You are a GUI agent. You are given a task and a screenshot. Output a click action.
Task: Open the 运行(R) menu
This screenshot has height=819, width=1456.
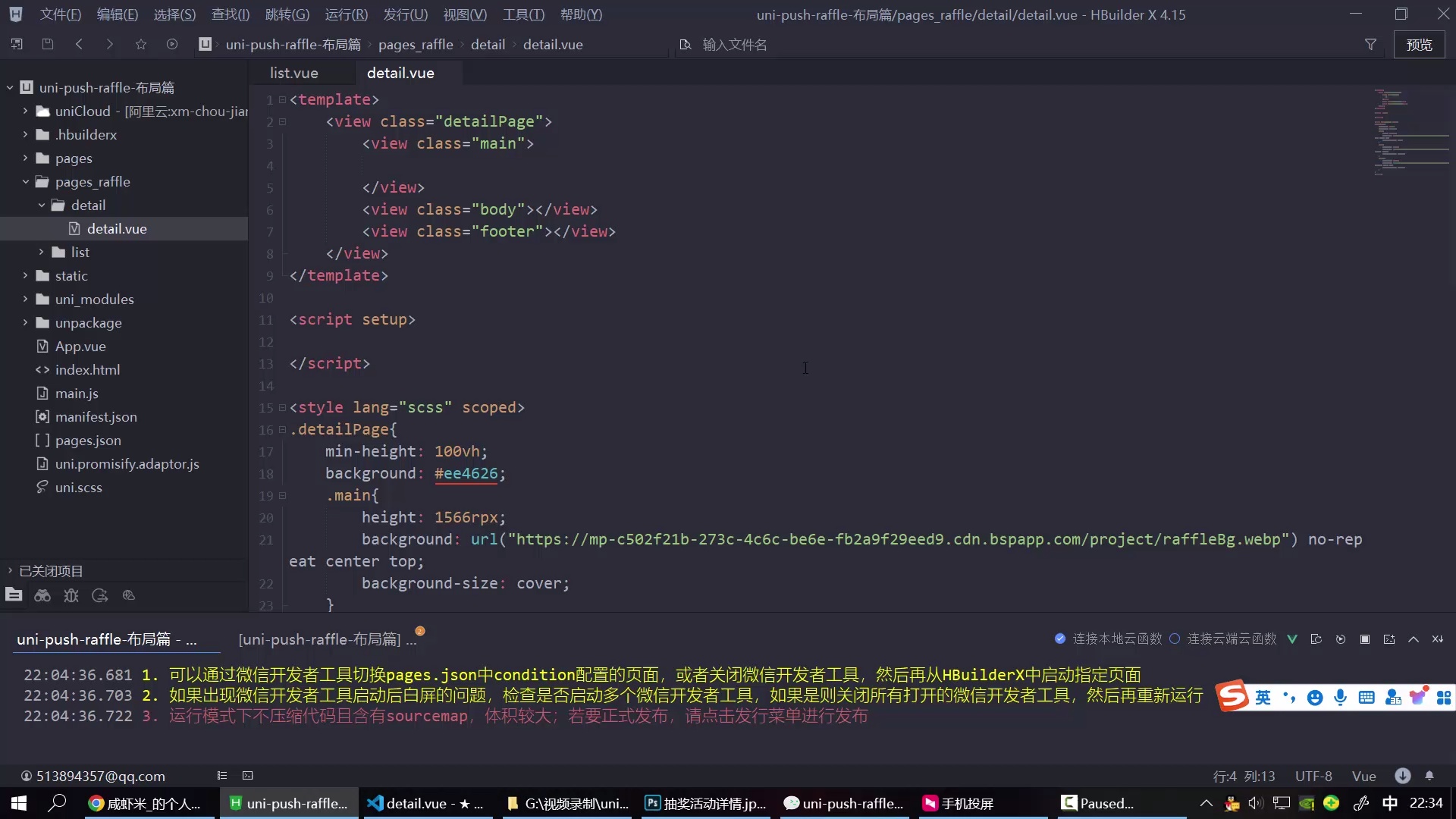click(346, 14)
